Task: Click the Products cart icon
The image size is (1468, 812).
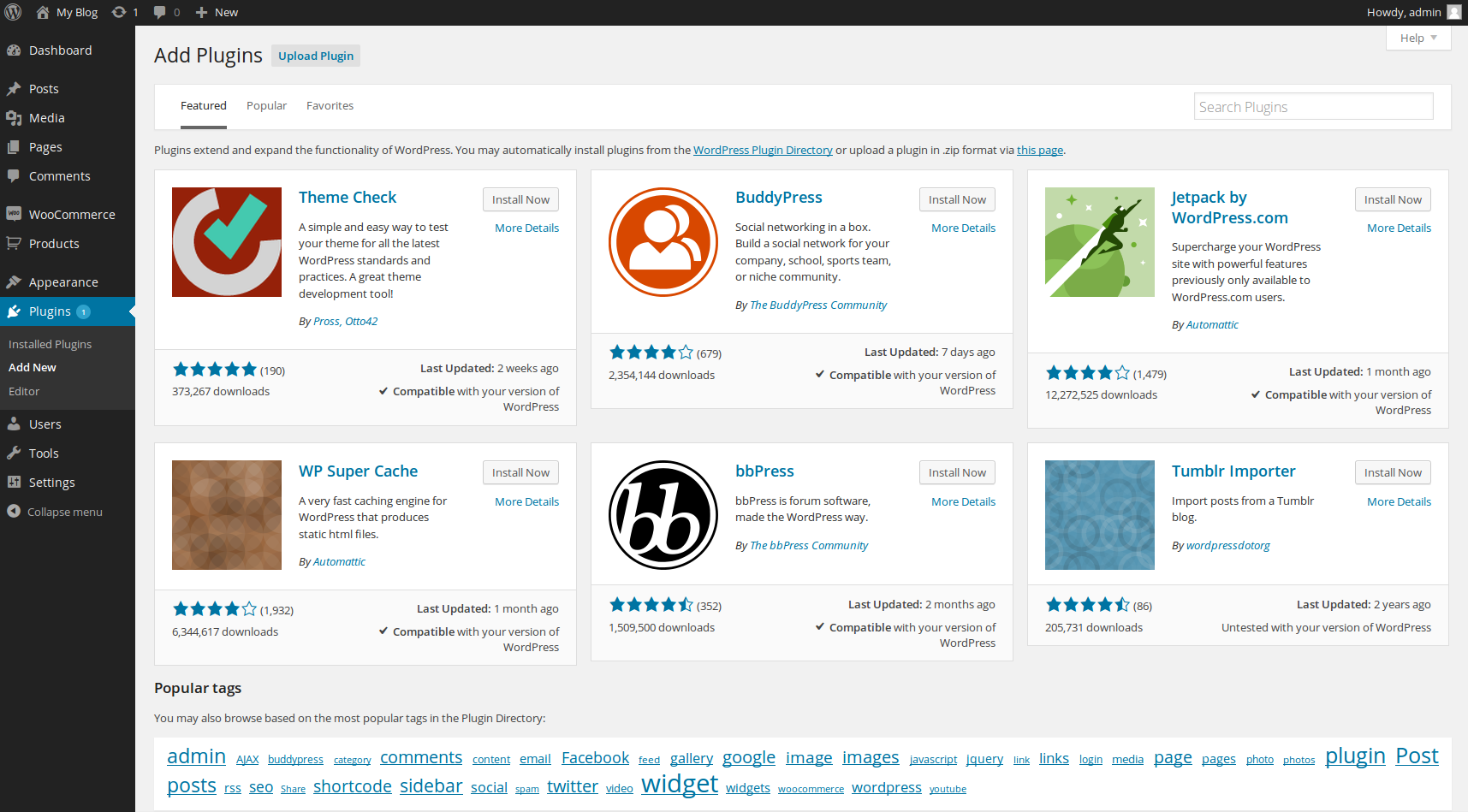Action: tap(14, 244)
